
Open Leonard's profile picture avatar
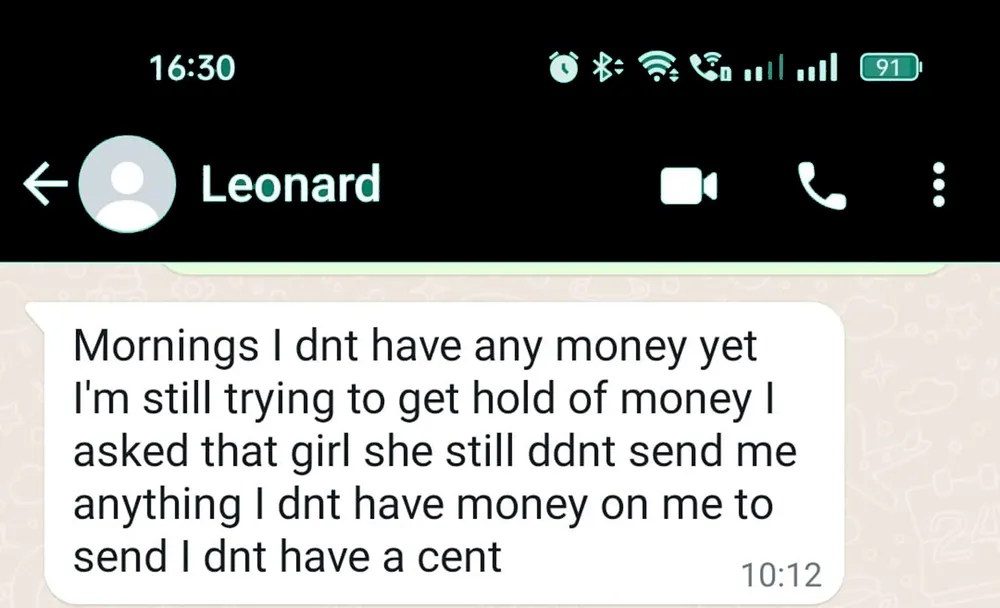(128, 184)
